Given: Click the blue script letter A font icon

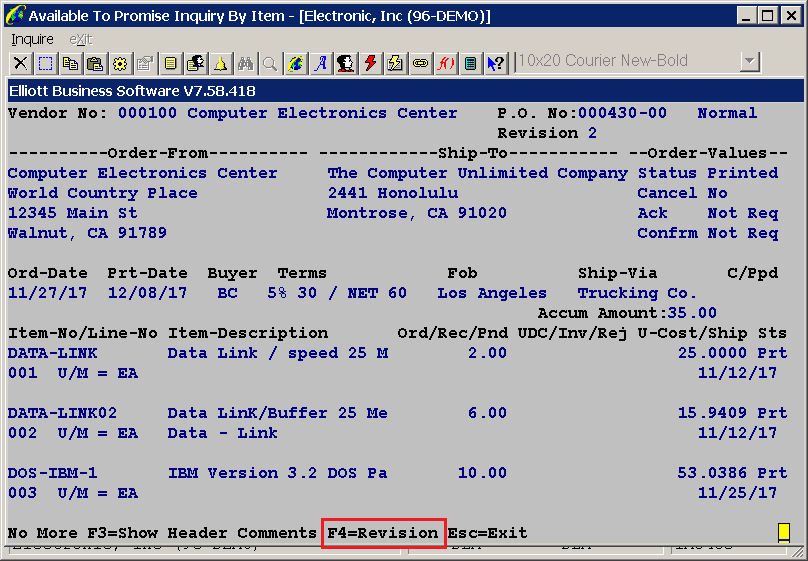Looking at the screenshot, I should click(321, 63).
